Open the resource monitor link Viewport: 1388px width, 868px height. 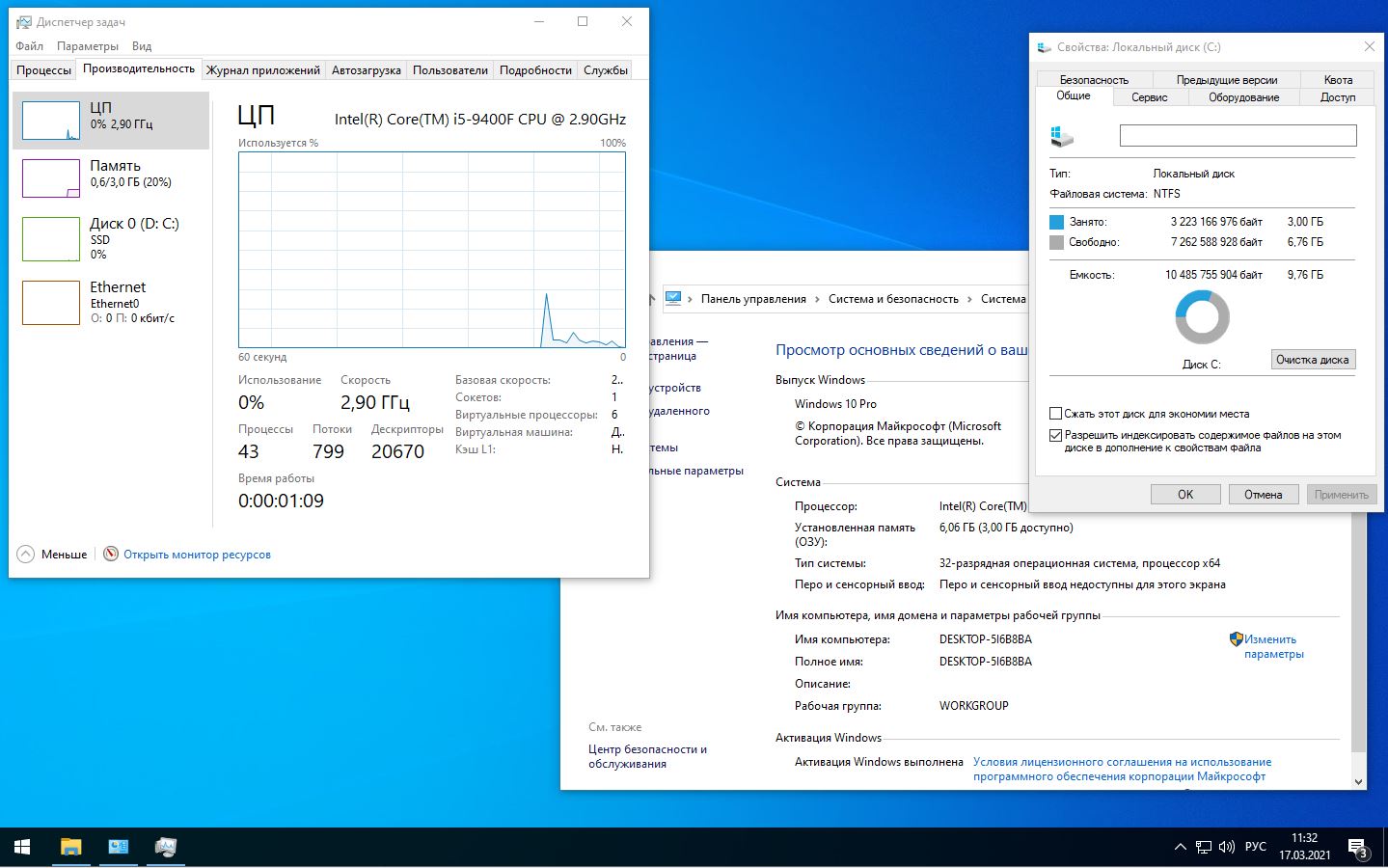[x=197, y=555]
